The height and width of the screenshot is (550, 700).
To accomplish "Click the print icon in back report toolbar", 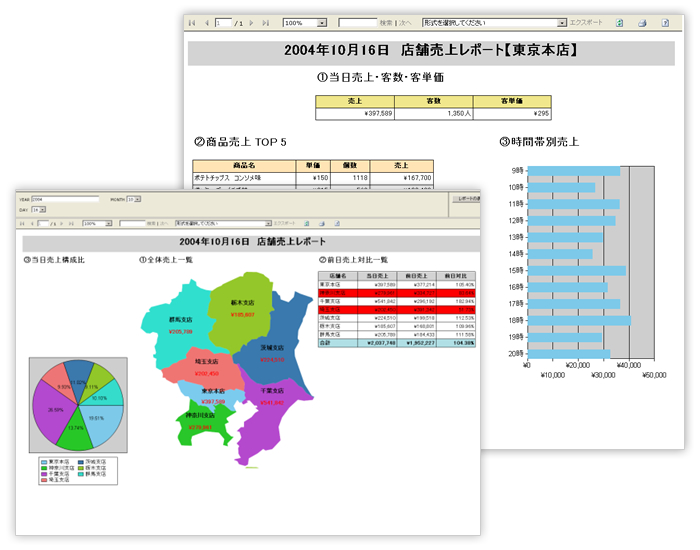I will (643, 22).
